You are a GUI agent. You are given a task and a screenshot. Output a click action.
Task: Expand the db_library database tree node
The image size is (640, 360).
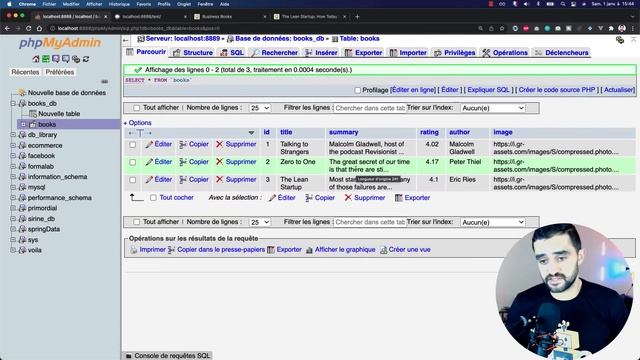point(13,134)
